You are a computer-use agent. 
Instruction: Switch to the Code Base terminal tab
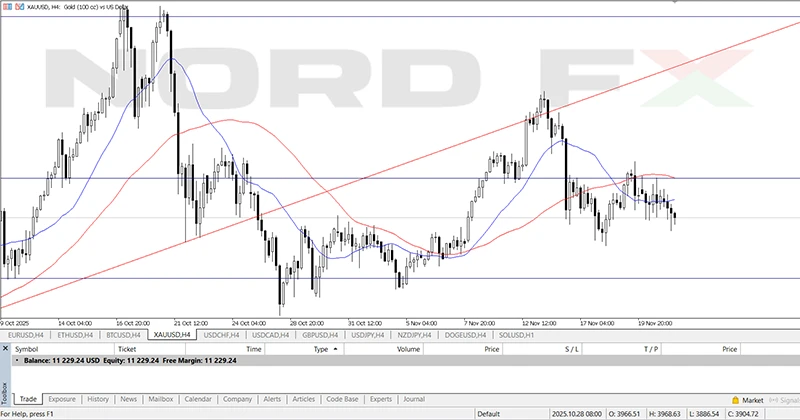(342, 399)
